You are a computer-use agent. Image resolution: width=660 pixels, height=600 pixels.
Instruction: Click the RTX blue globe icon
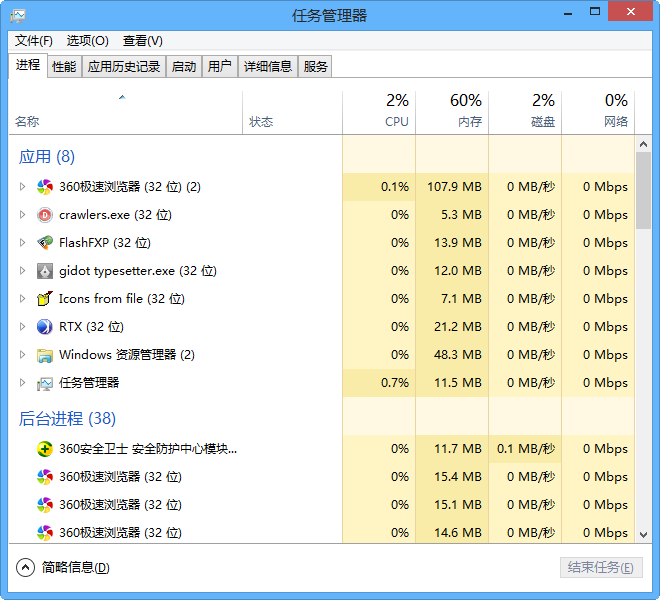pyautogui.click(x=45, y=327)
